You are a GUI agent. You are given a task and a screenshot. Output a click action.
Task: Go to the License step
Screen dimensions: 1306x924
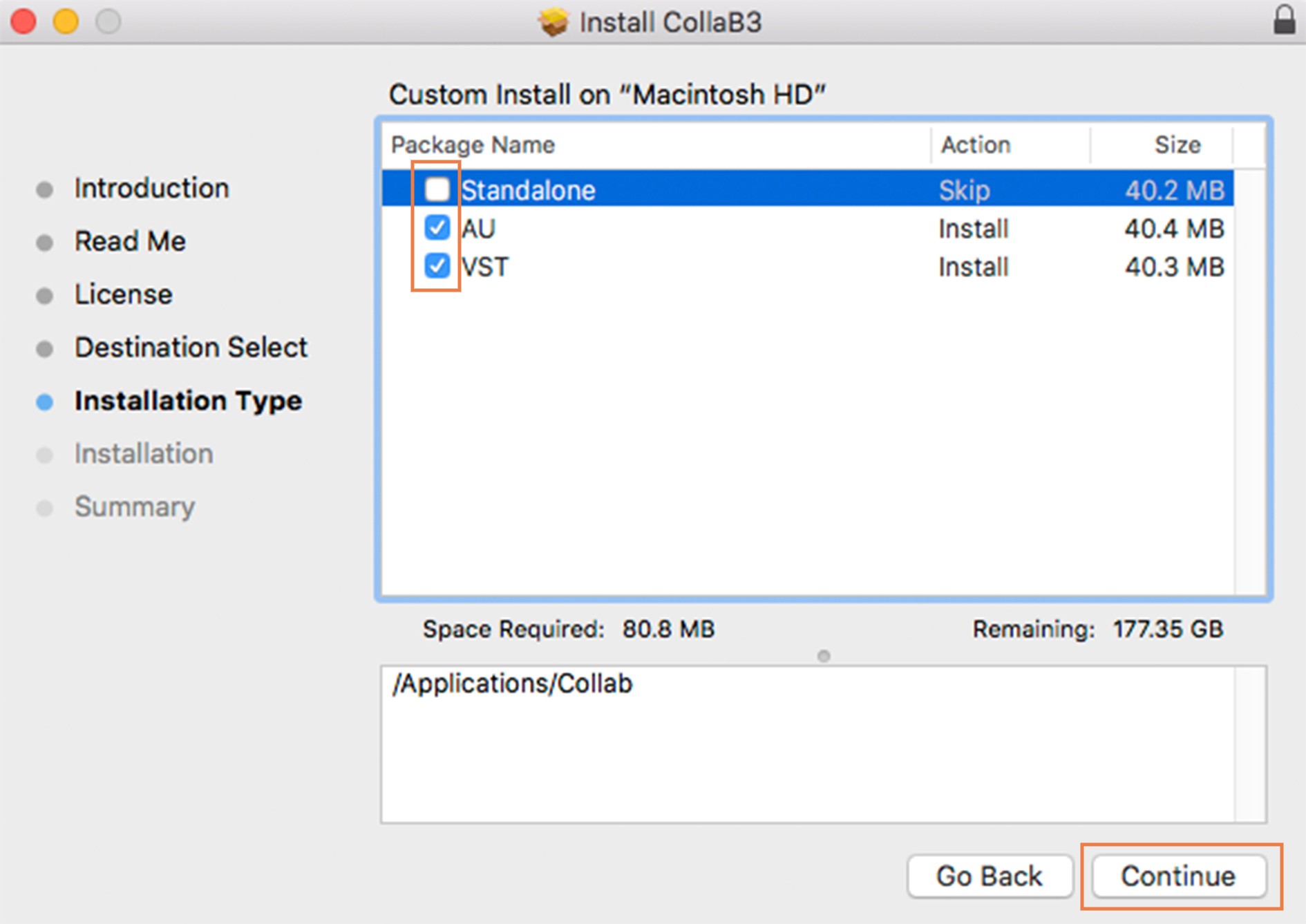(x=123, y=294)
